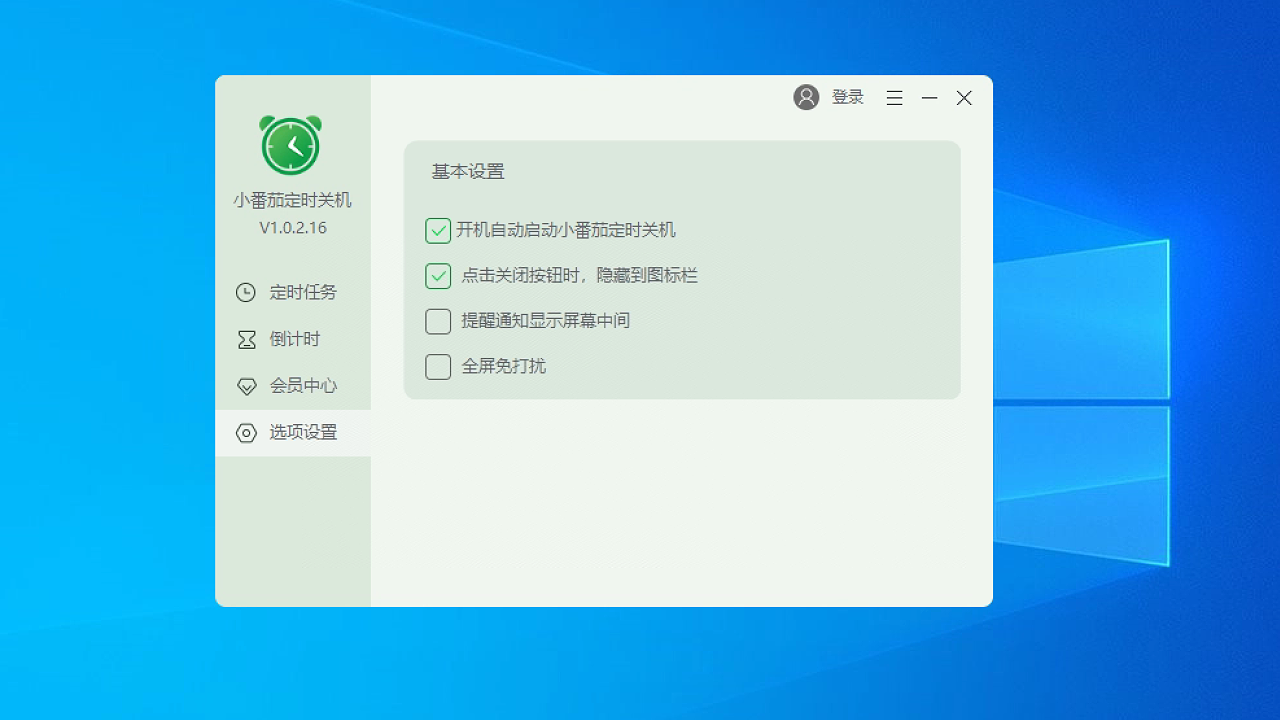Click the 登录 login link

[x=847, y=97]
